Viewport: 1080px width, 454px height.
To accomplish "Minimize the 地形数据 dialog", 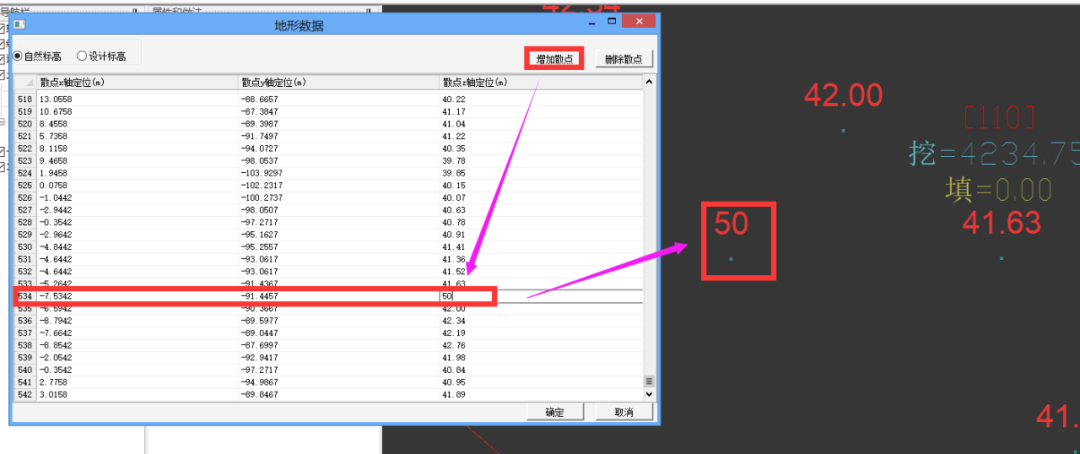I will click(x=592, y=22).
